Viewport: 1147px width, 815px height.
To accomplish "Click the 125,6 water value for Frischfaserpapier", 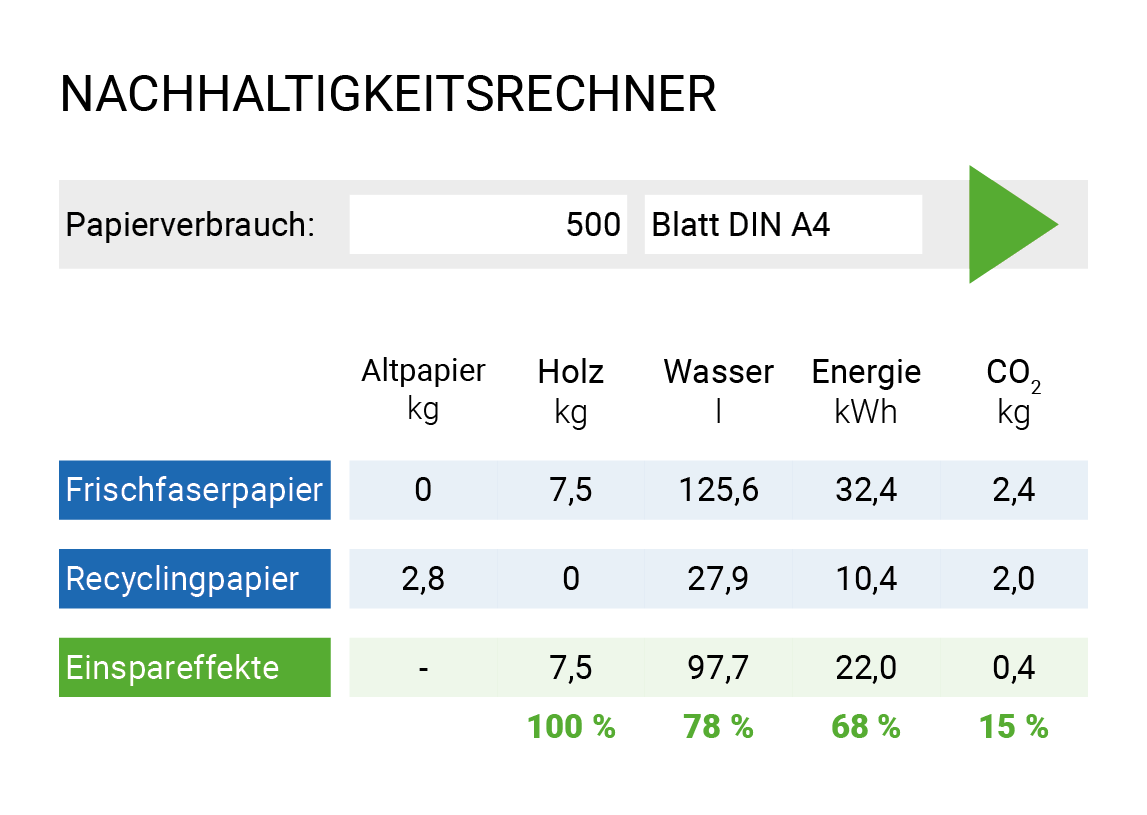I will [x=718, y=490].
